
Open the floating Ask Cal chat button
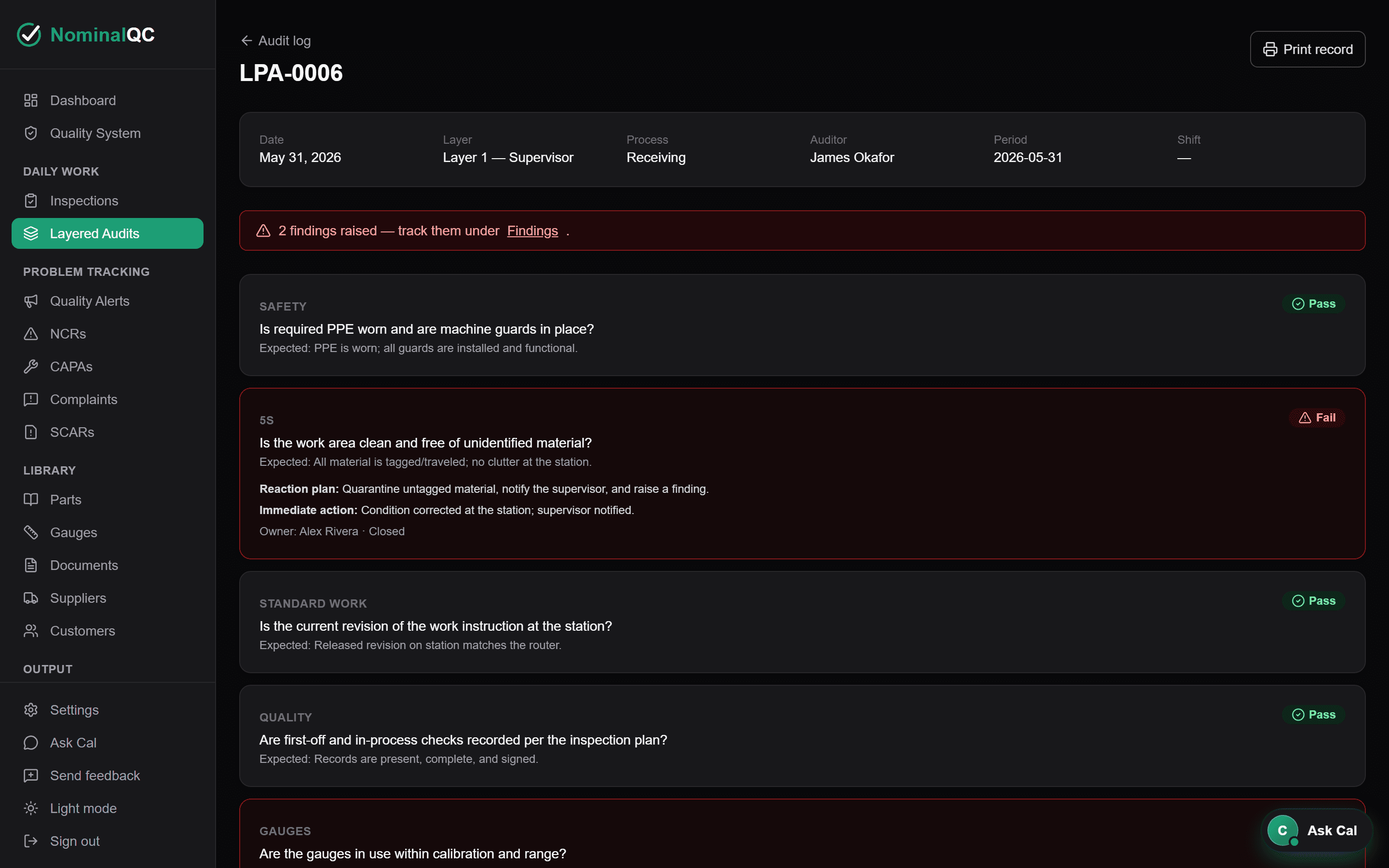(x=1318, y=830)
